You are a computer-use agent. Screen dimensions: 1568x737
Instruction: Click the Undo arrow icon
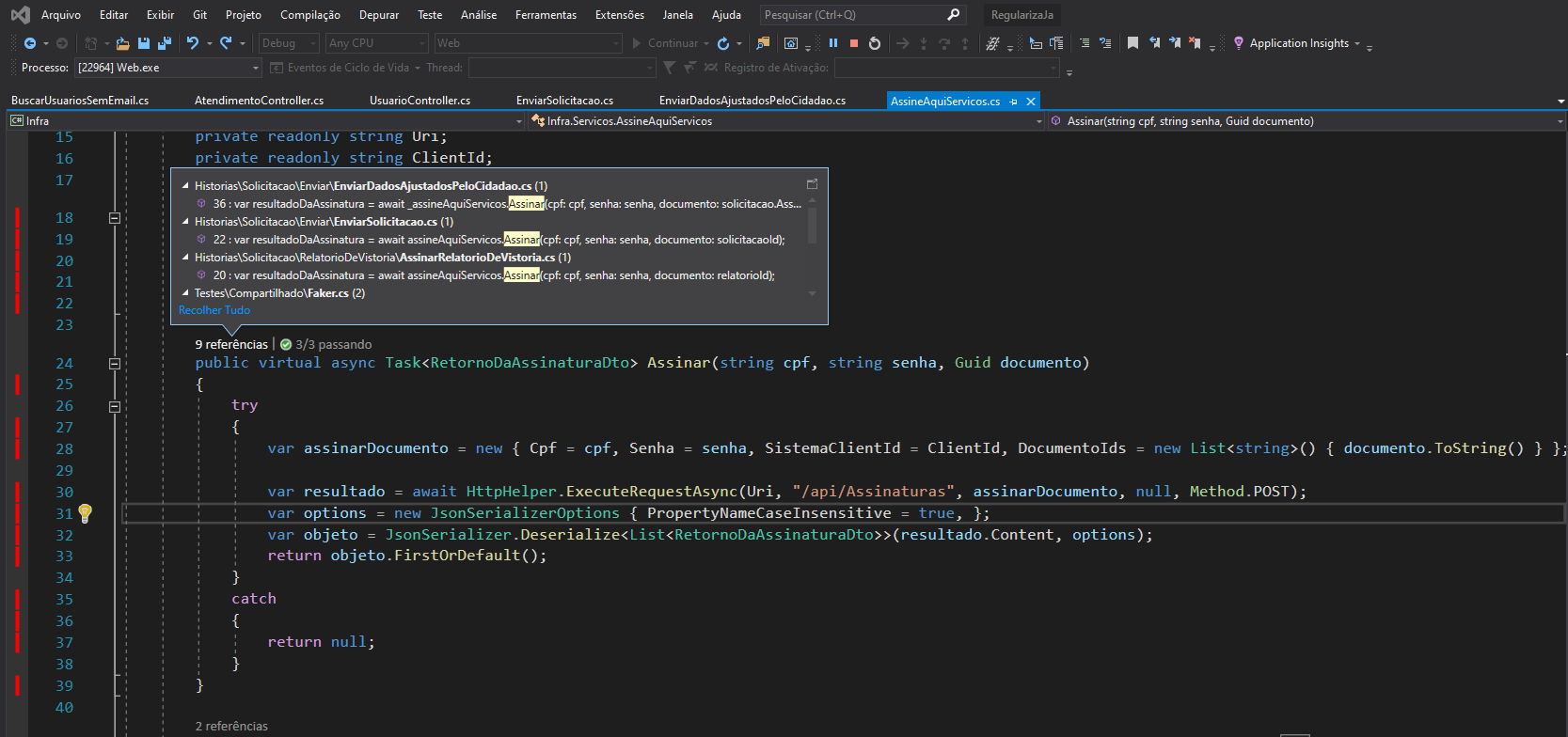point(193,43)
